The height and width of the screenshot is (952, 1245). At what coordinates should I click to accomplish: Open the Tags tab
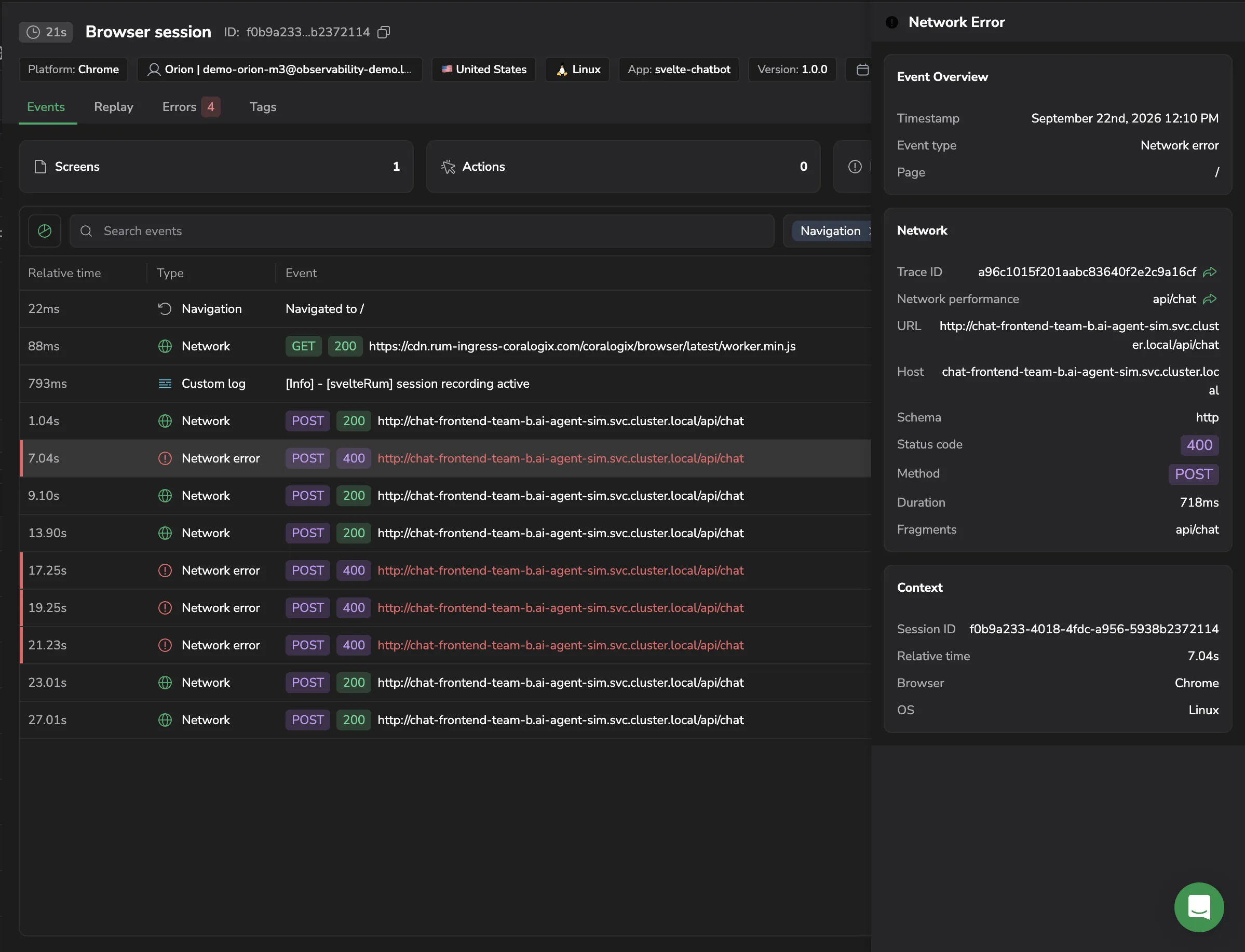click(x=263, y=107)
